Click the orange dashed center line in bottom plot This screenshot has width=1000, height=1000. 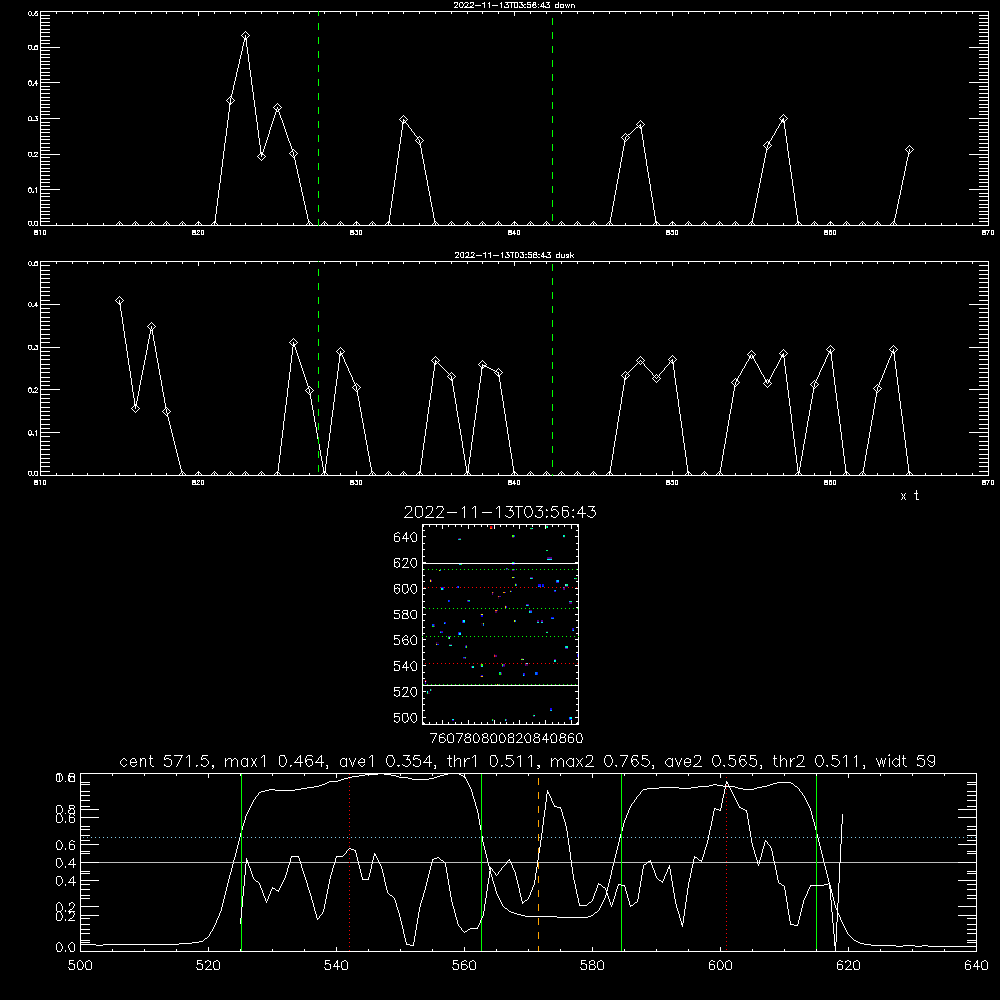538,862
